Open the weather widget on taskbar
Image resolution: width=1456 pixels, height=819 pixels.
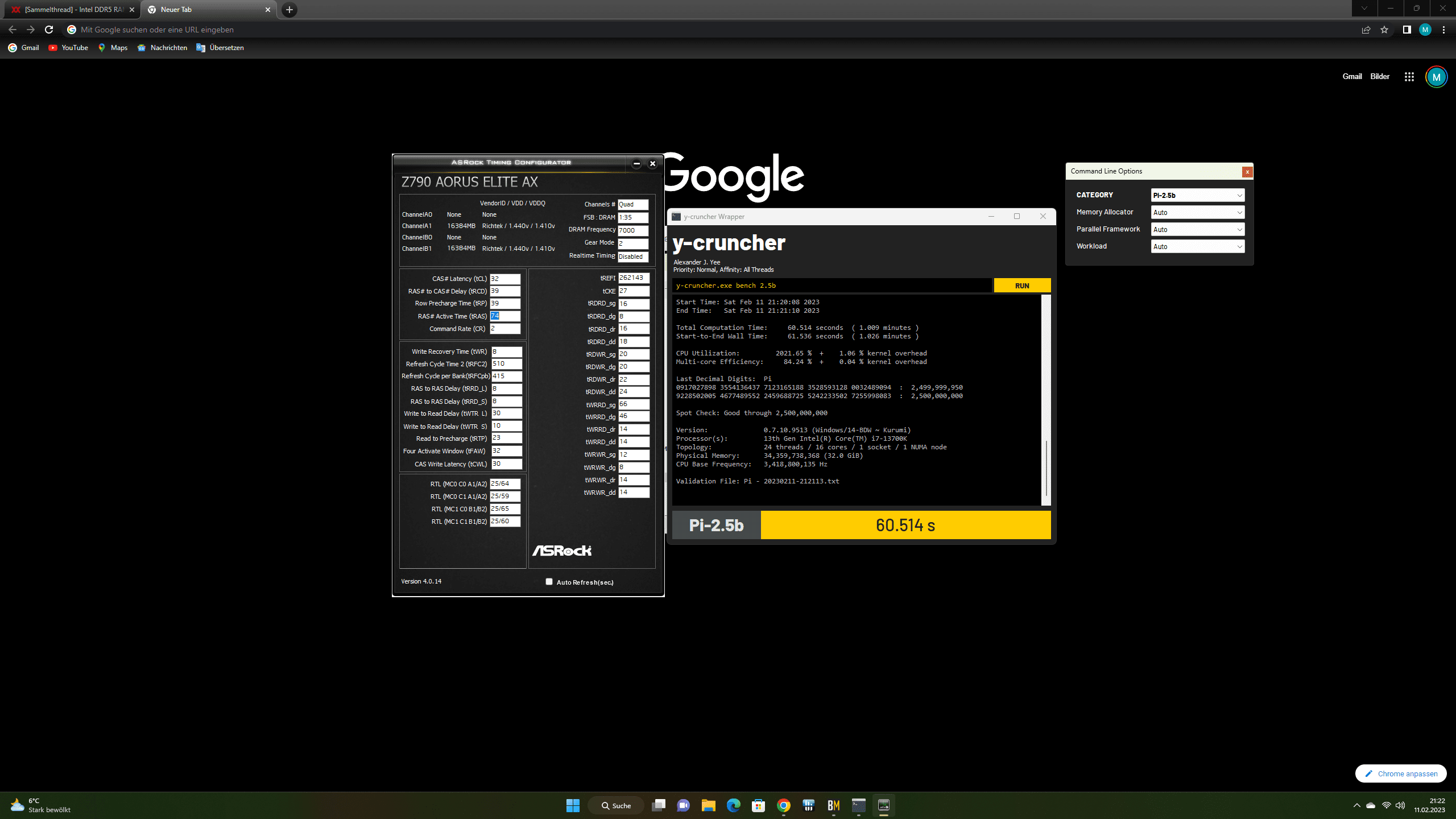(x=40, y=805)
